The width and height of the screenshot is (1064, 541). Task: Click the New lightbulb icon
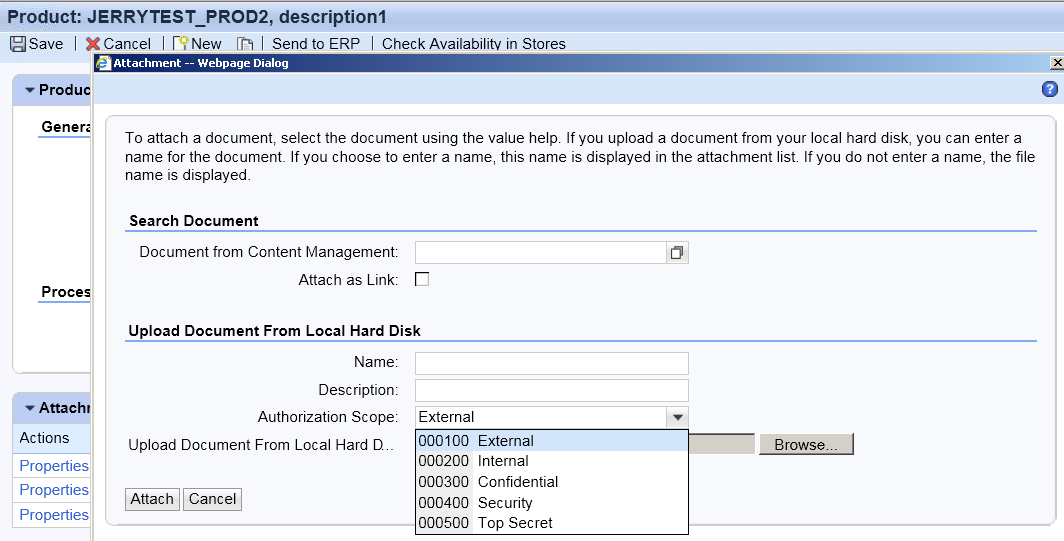point(181,44)
